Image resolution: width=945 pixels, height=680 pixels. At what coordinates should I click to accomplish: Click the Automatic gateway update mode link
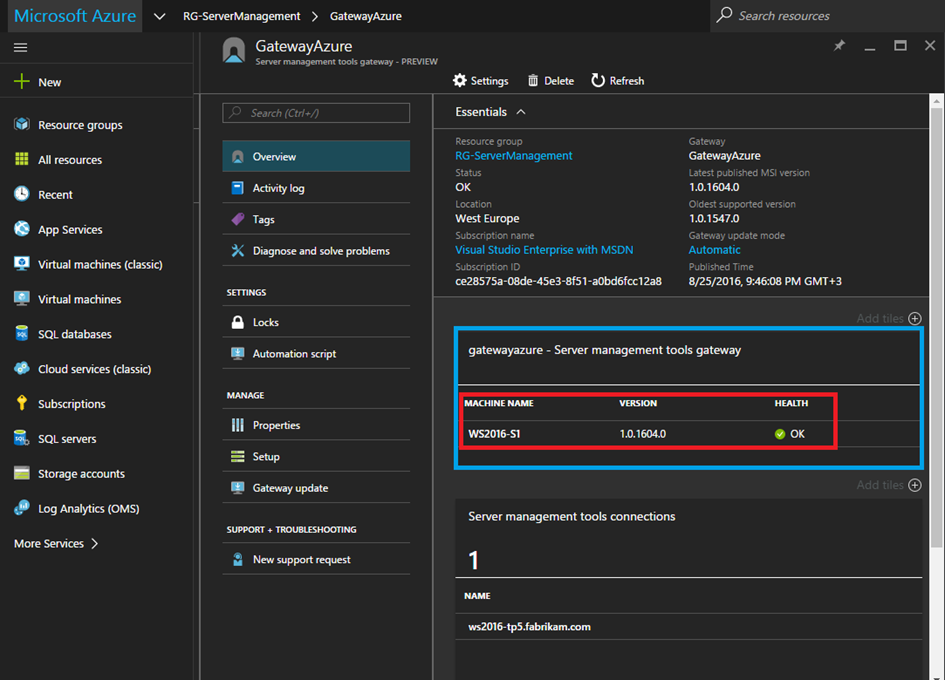(x=714, y=250)
